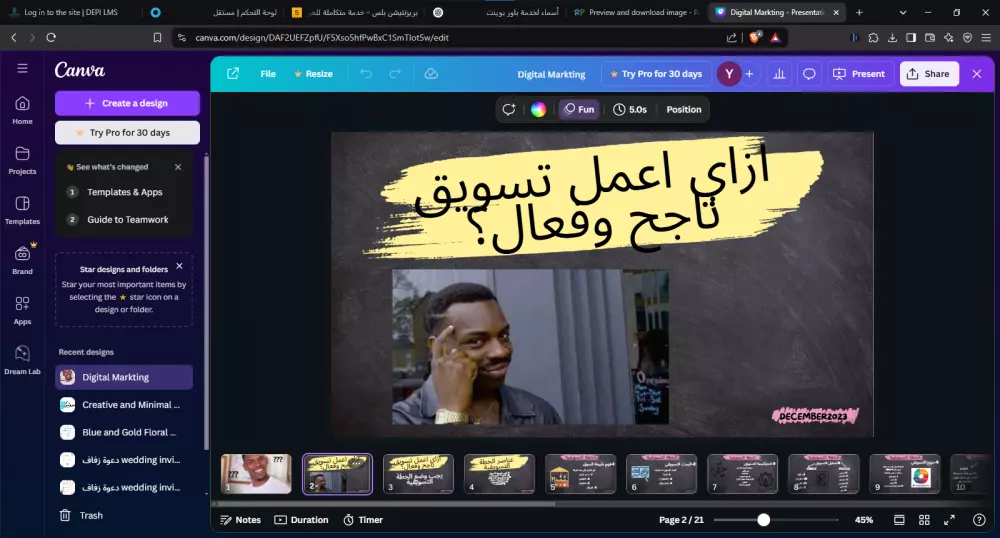Open the Notes panel
The image size is (1000, 538).
point(240,520)
